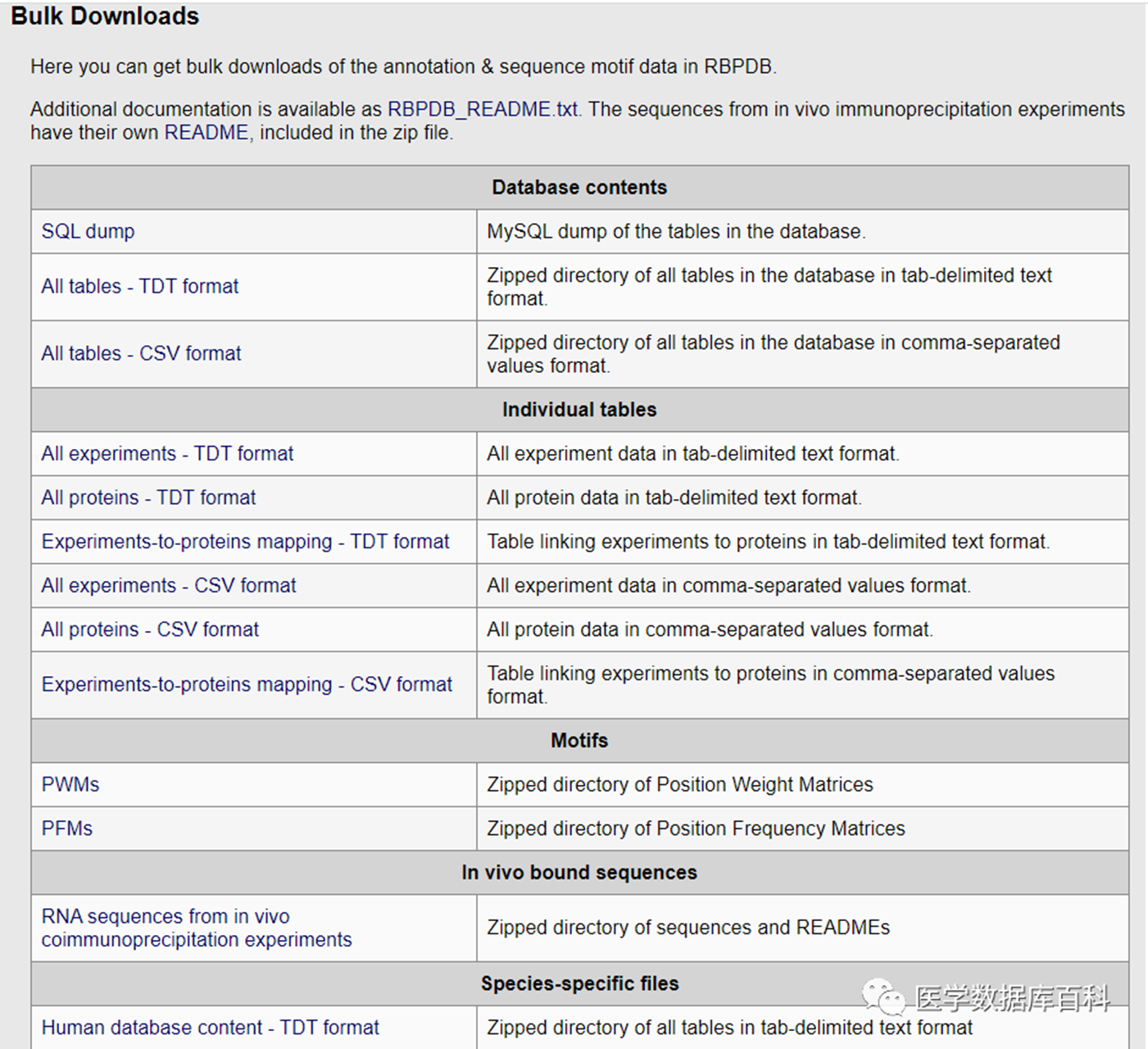The width and height of the screenshot is (1148, 1049).
Task: Click the intro sentence about bulk downloads in RBPDB
Action: pyautogui.click(x=403, y=66)
